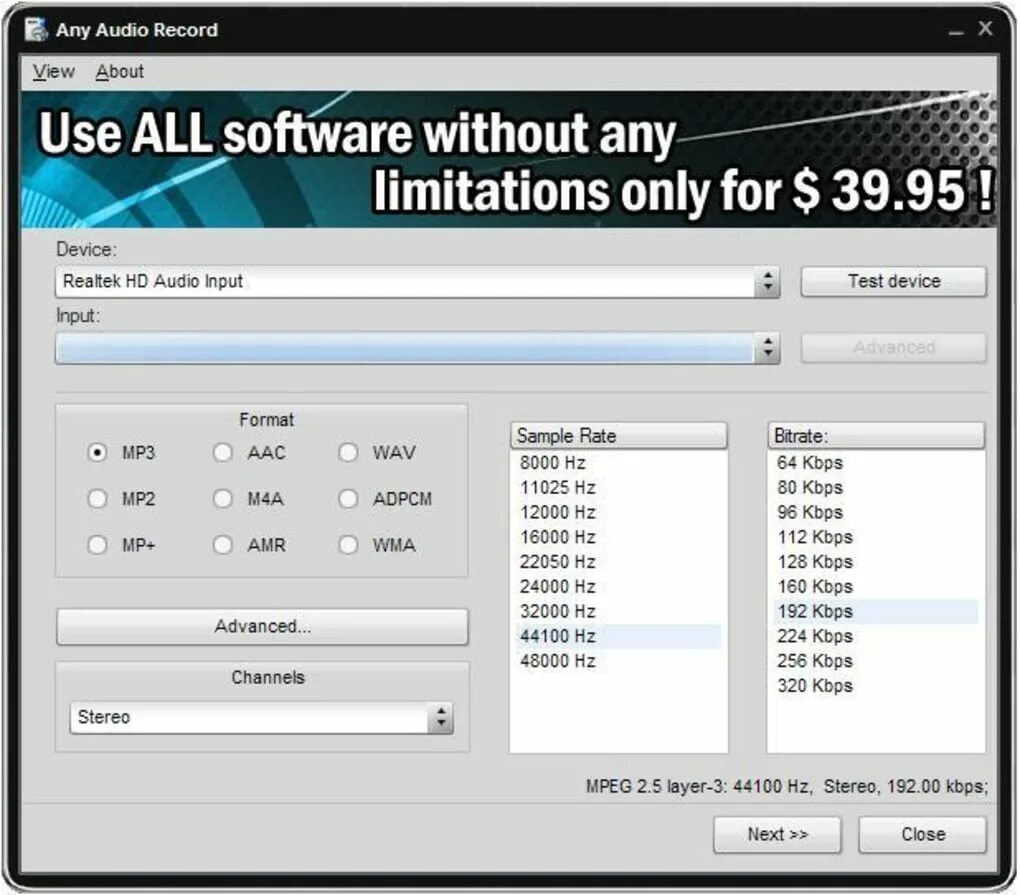Open the Advanced settings dialog
The width and height of the screenshot is (1020, 895).
tap(262, 626)
